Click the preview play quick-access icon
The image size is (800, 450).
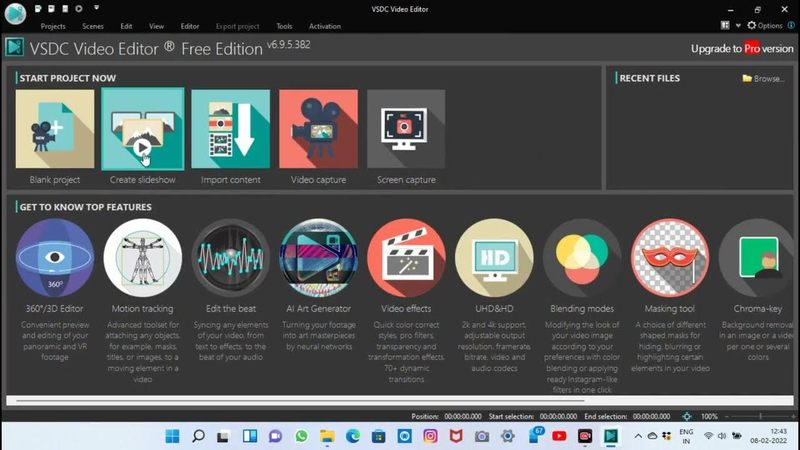click(x=79, y=9)
